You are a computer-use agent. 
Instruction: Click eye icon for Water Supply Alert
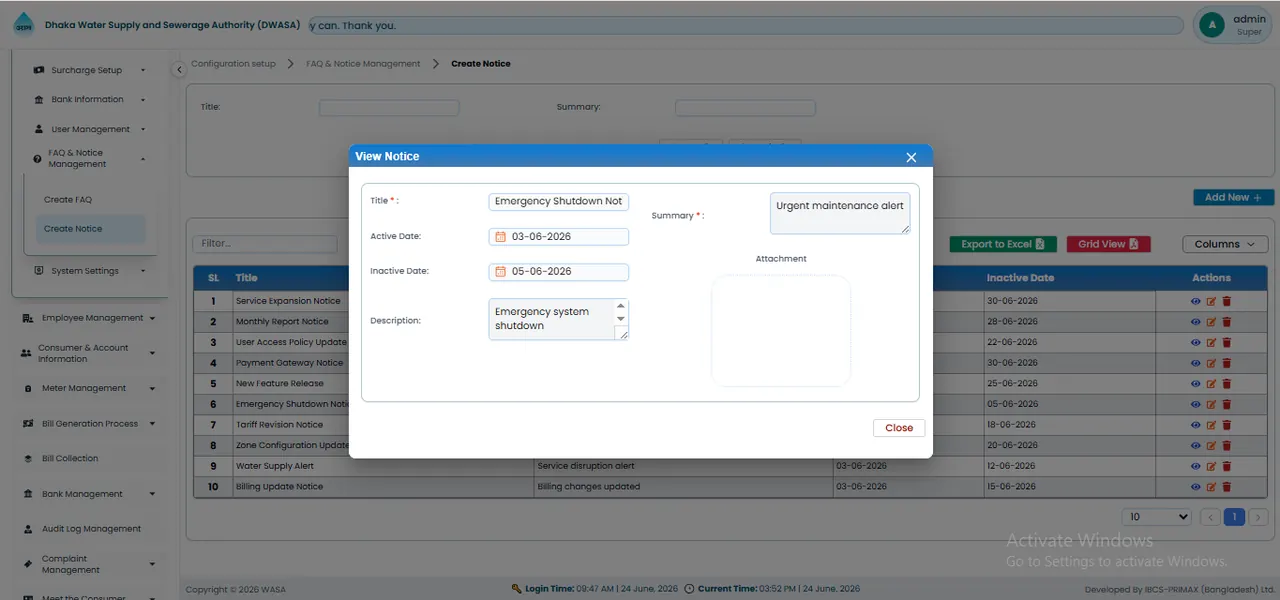click(x=1196, y=466)
